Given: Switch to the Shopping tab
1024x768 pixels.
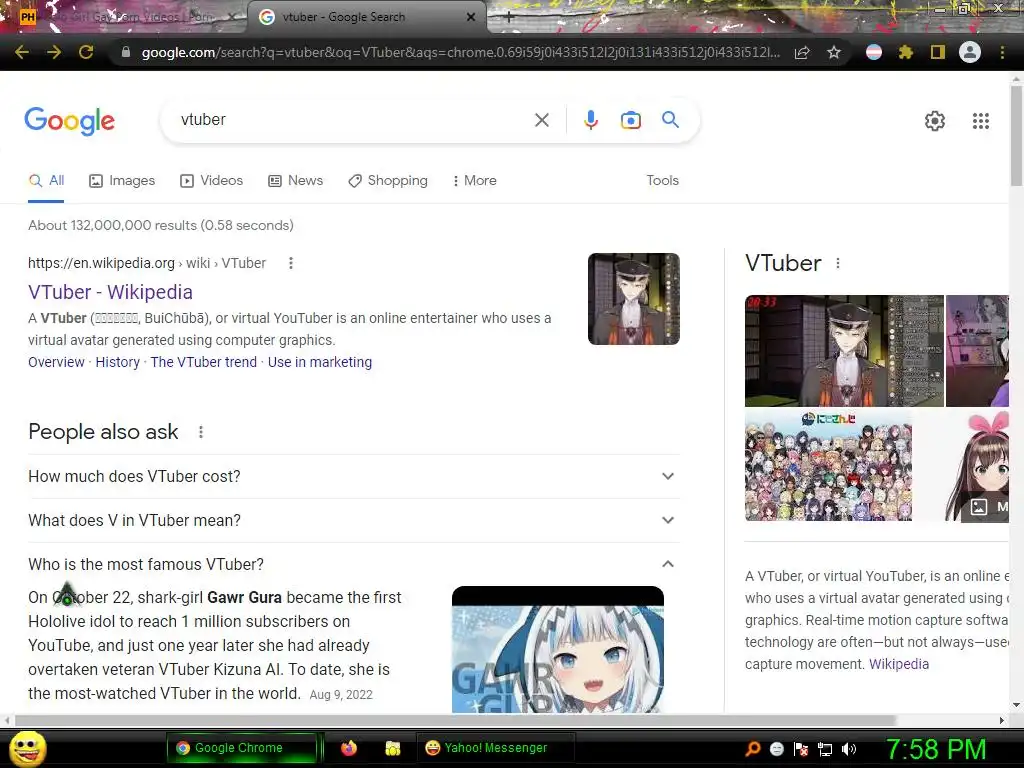Looking at the screenshot, I should click(388, 180).
